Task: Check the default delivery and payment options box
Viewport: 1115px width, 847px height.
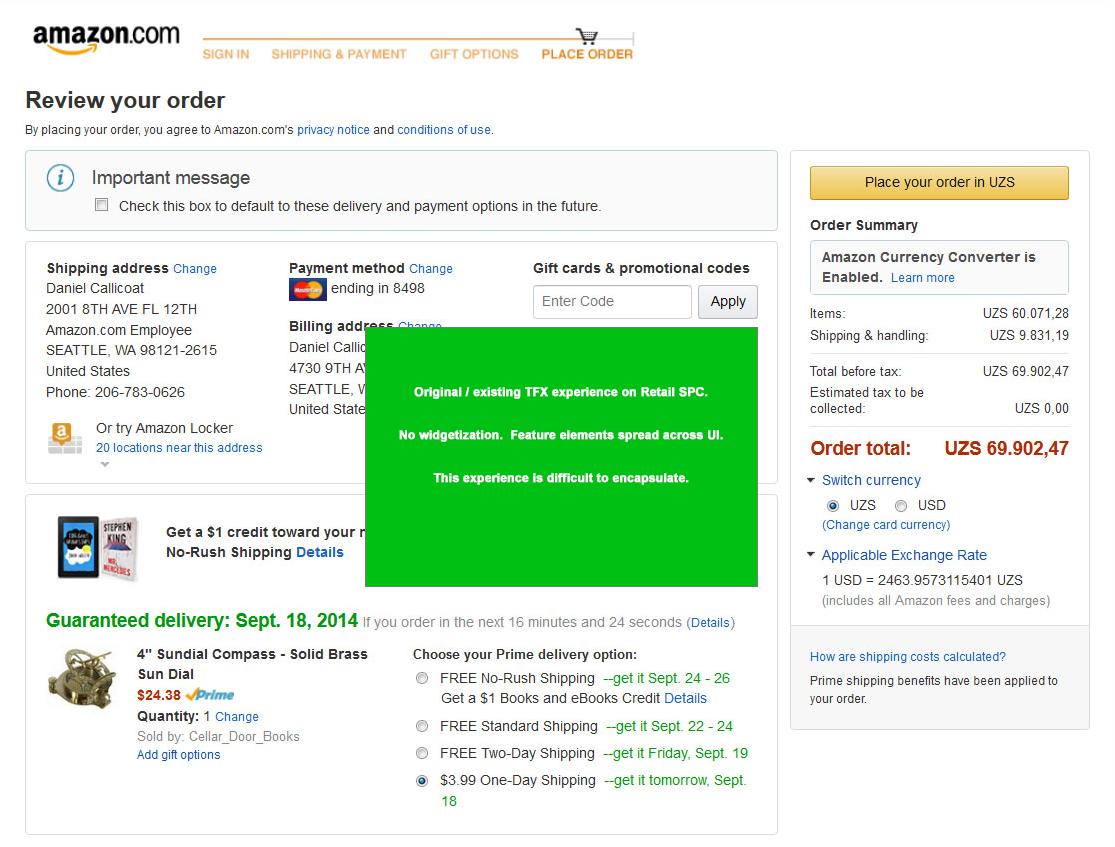Action: point(102,205)
